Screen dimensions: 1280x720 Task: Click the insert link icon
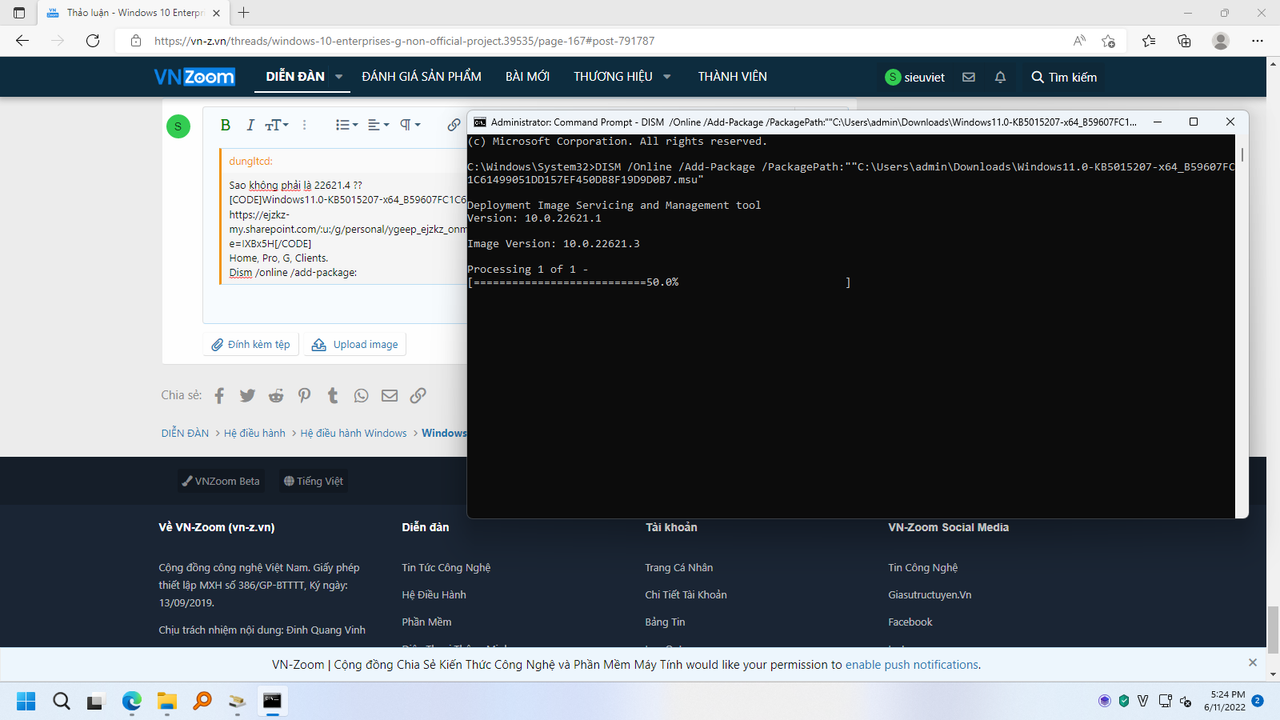[453, 125]
